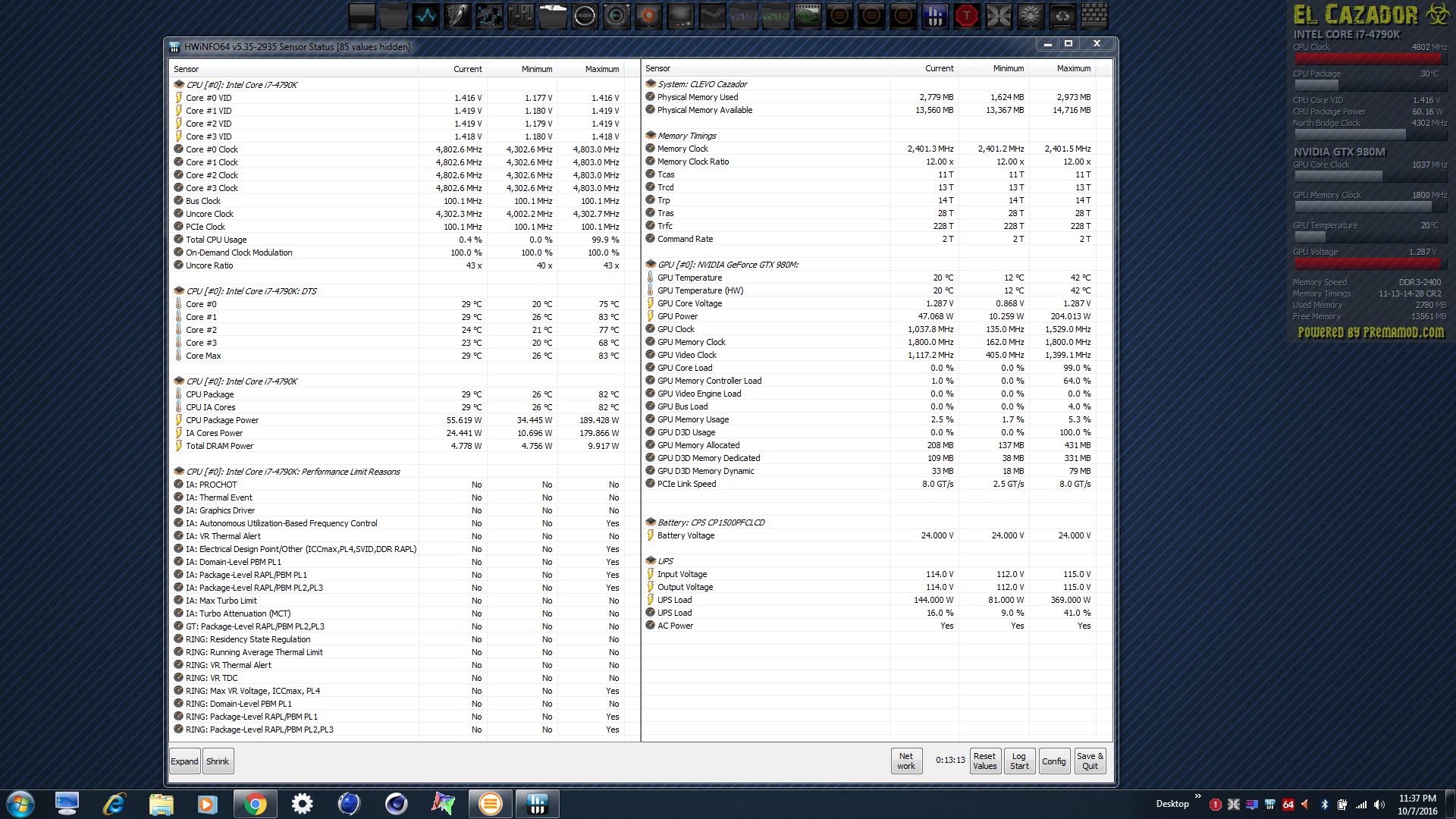Image resolution: width=1456 pixels, height=819 pixels.
Task: Click left panel Sensor column header
Action: (293, 69)
